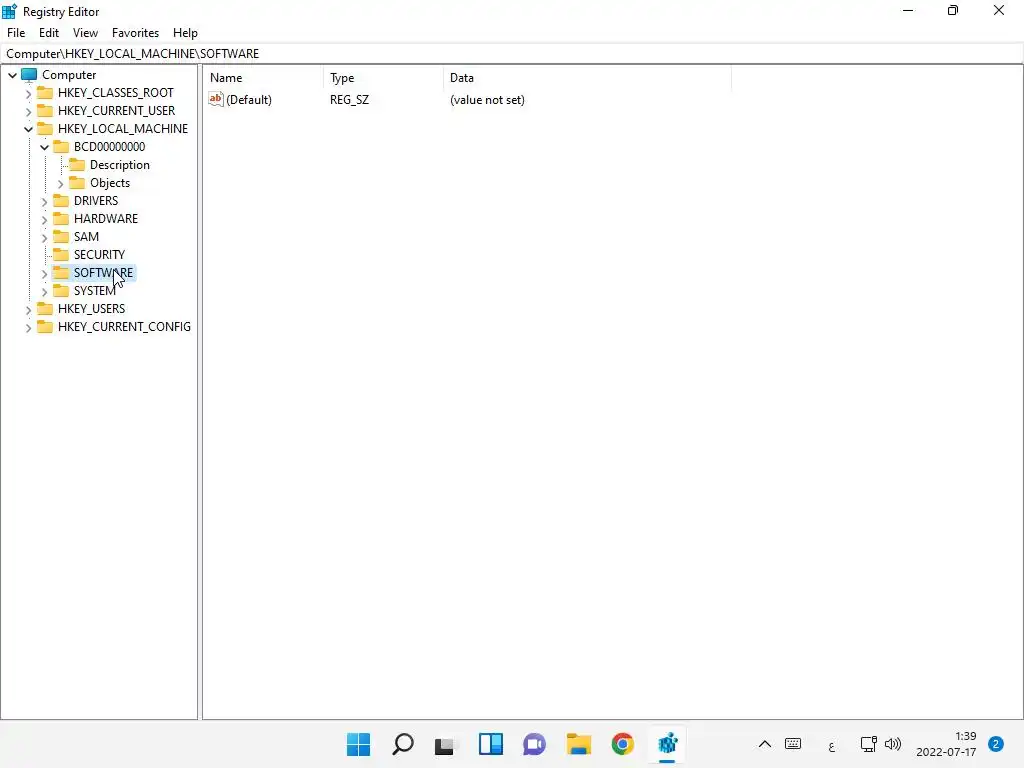Viewport: 1024px width, 768px height.
Task: Expand the HARDWARE key chevron
Action: tap(44, 219)
